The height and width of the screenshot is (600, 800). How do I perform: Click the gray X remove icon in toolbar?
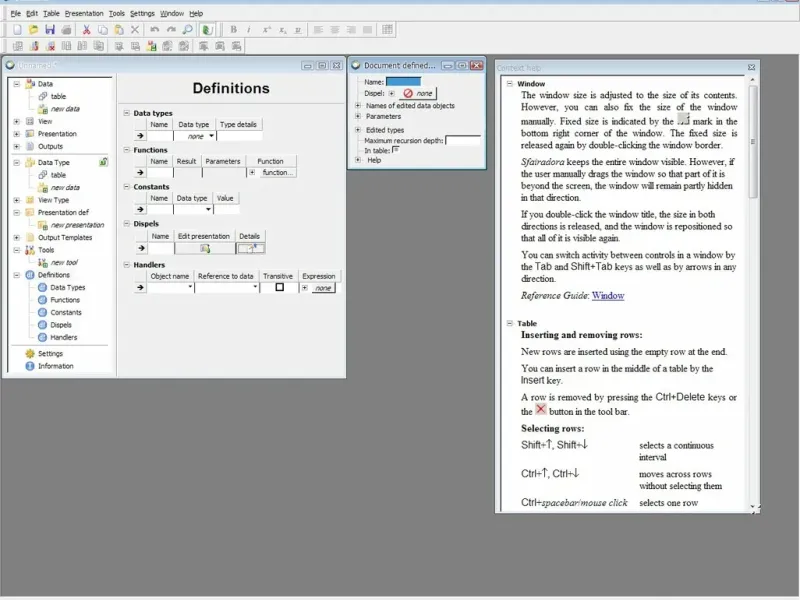click(x=135, y=30)
